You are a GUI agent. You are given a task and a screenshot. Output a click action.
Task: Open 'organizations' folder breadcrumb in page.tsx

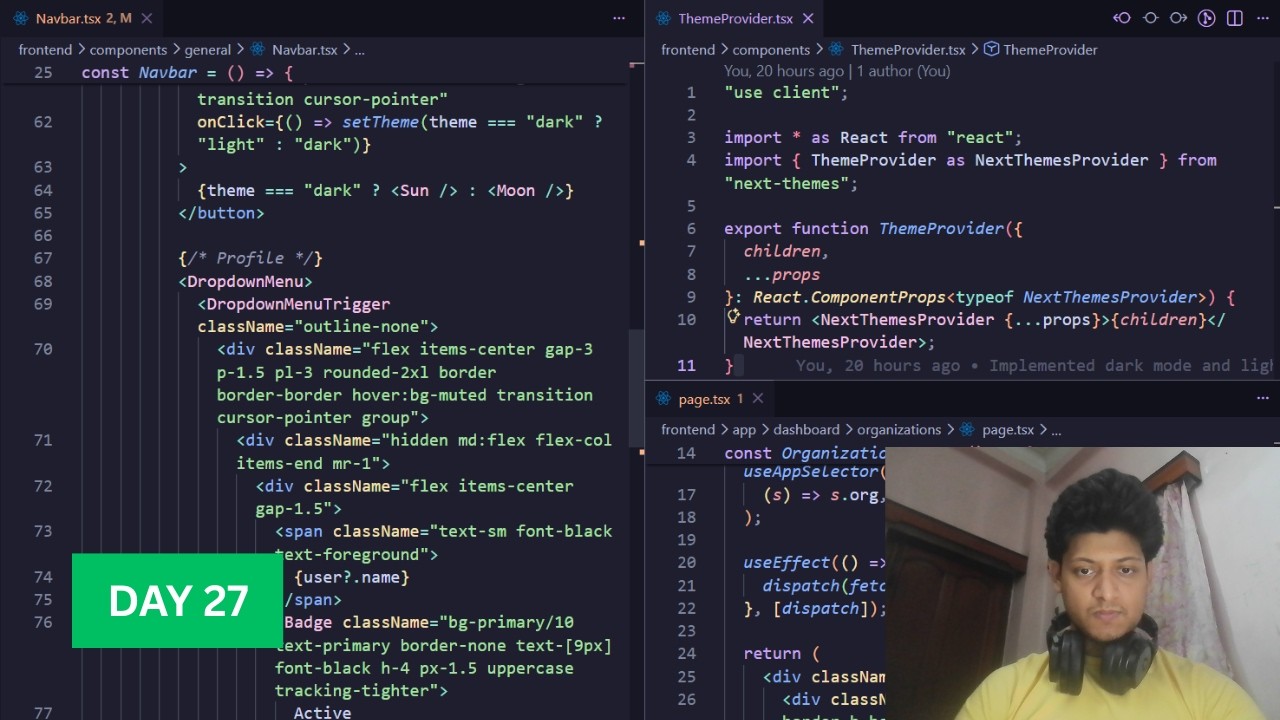click(899, 429)
